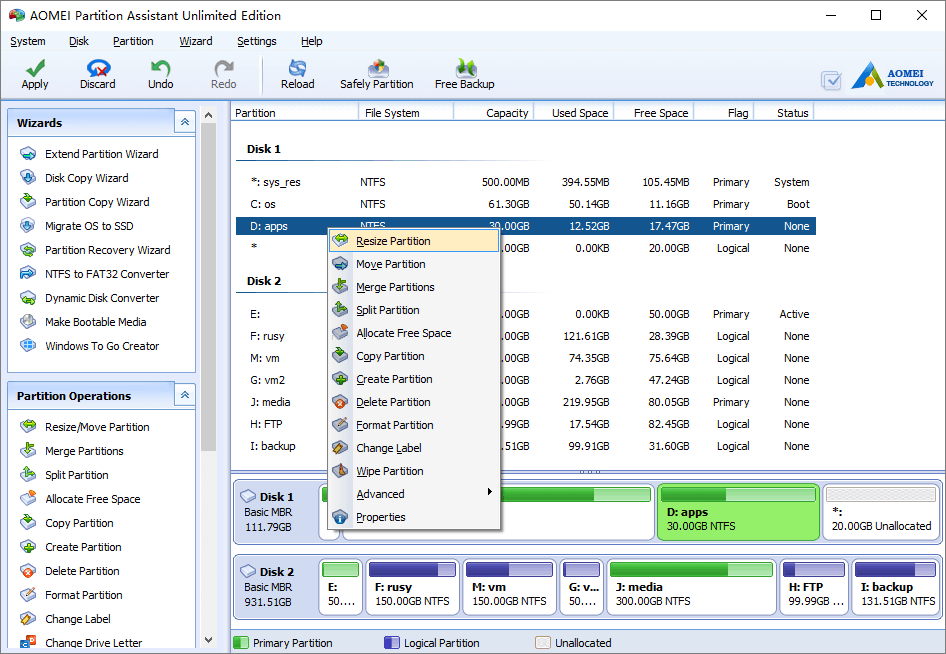Collapse the Partition Operations panel
The height and width of the screenshot is (654, 946).
(185, 395)
